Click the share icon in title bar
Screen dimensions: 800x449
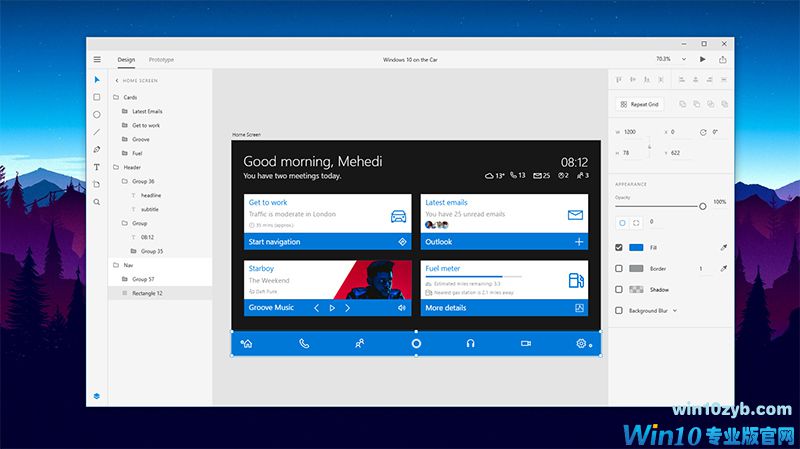(722, 59)
